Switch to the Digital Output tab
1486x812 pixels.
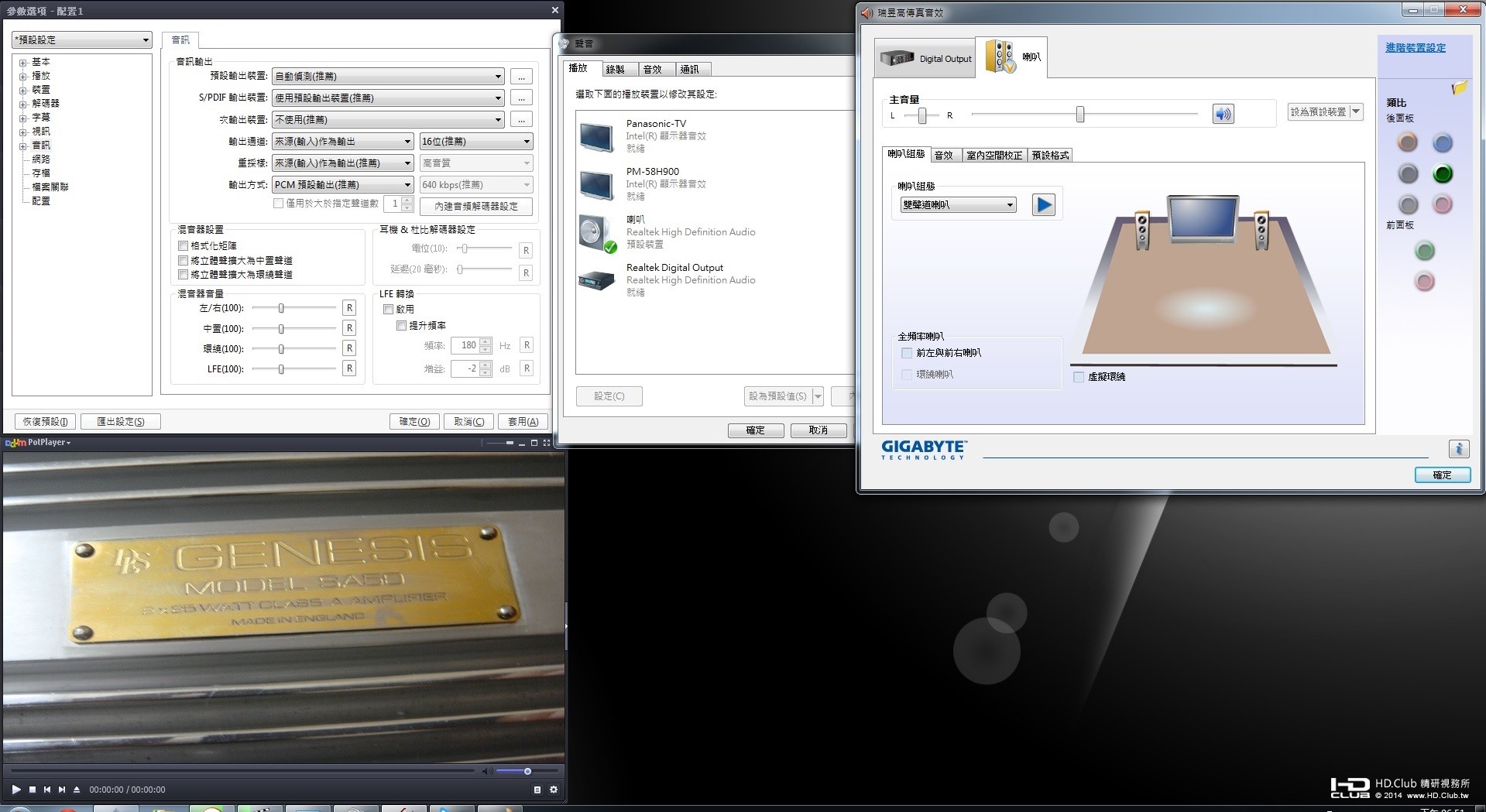pyautogui.click(x=925, y=58)
